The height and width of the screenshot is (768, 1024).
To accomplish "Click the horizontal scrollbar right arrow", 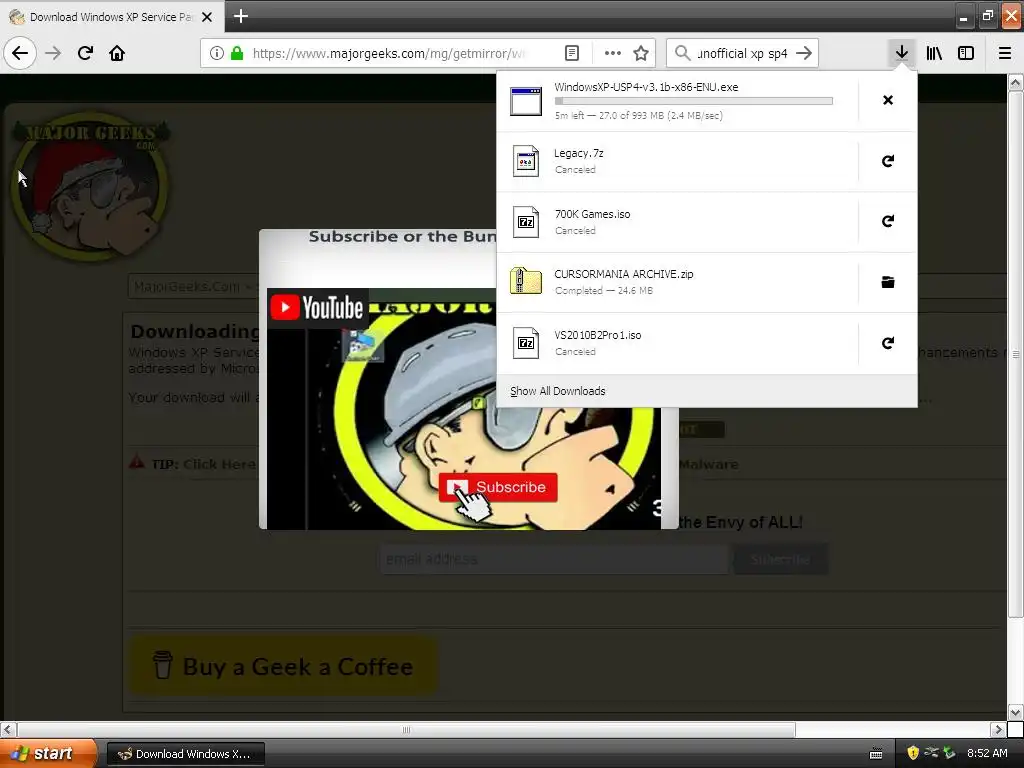I will pos(998,729).
